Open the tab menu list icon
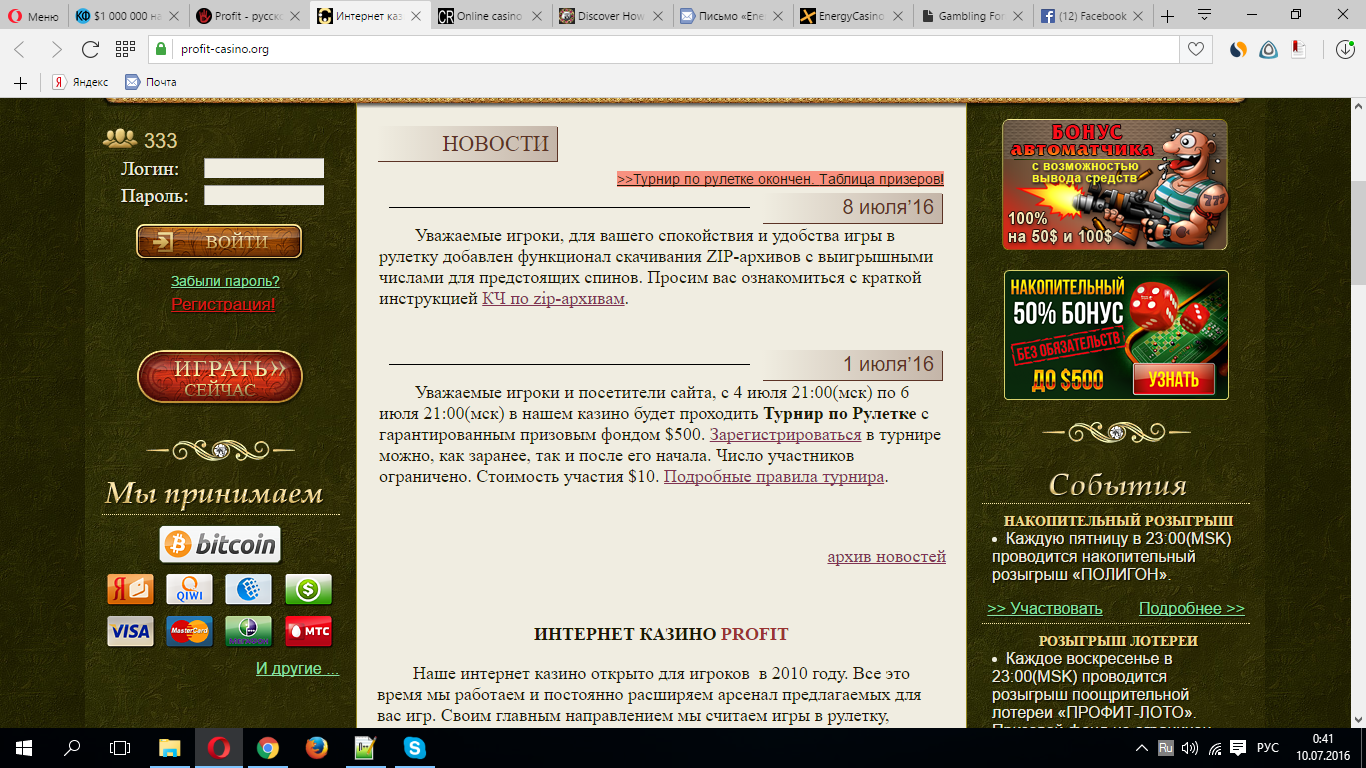1366x768 pixels. click(x=1204, y=15)
